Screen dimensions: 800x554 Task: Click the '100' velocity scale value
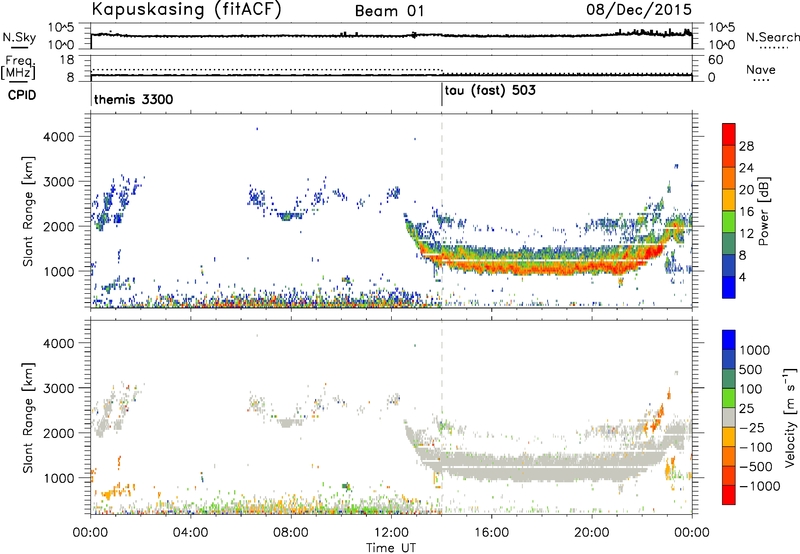[x=751, y=389]
